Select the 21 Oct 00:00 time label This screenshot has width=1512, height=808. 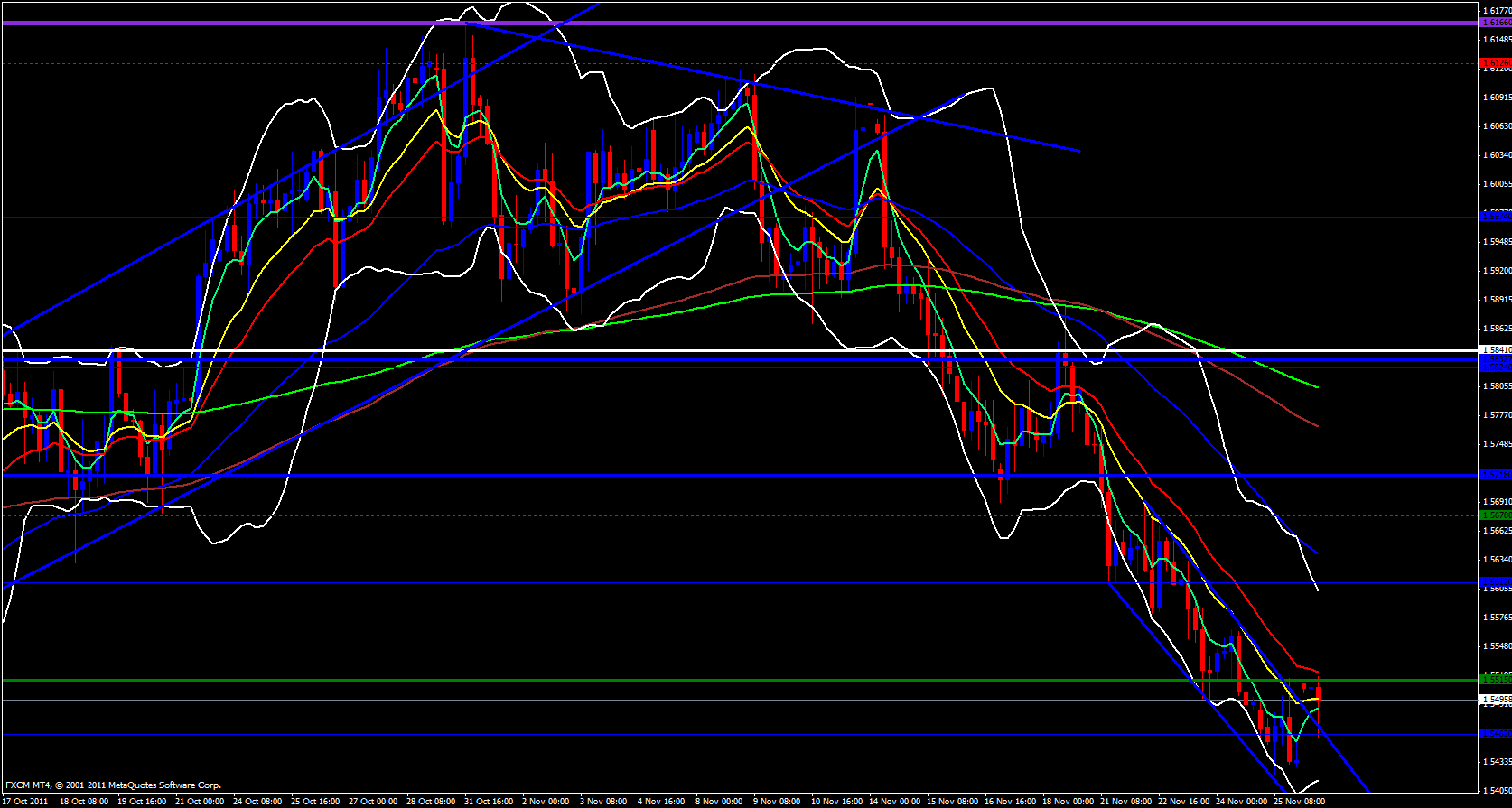(x=200, y=801)
